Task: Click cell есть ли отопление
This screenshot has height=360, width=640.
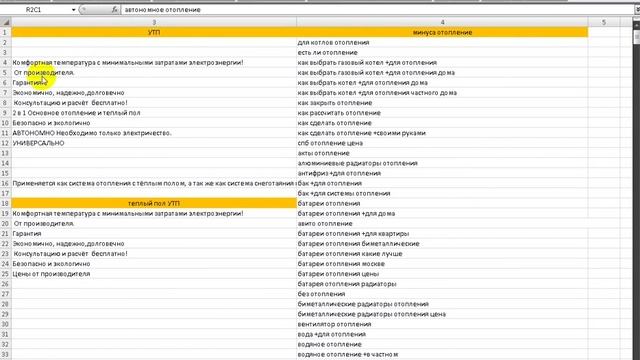Action: [442, 53]
